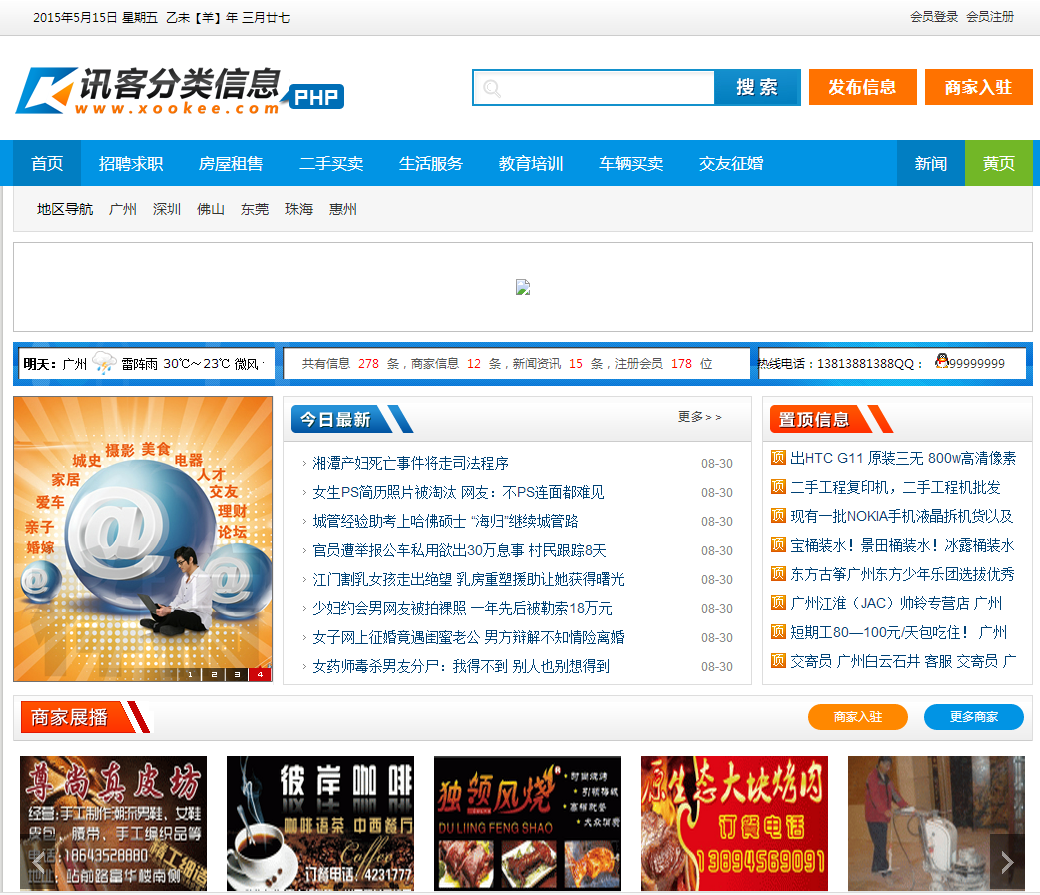Switch slideshow to slide 3
This screenshot has width=1040, height=895.
tap(236, 674)
